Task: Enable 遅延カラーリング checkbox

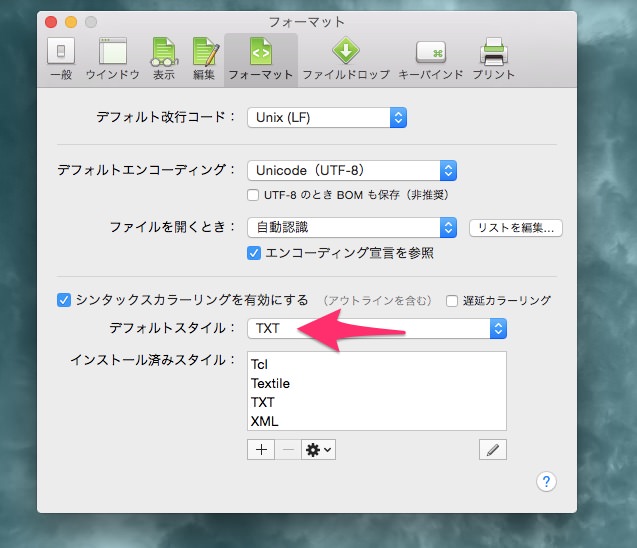Action: click(452, 301)
